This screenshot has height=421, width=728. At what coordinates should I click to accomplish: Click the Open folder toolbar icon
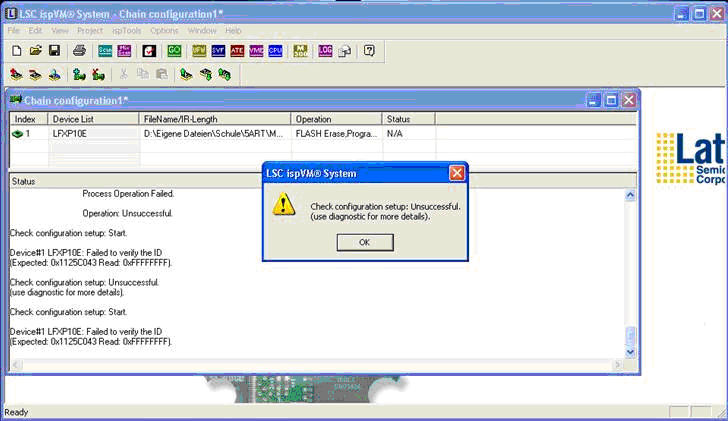[36, 51]
